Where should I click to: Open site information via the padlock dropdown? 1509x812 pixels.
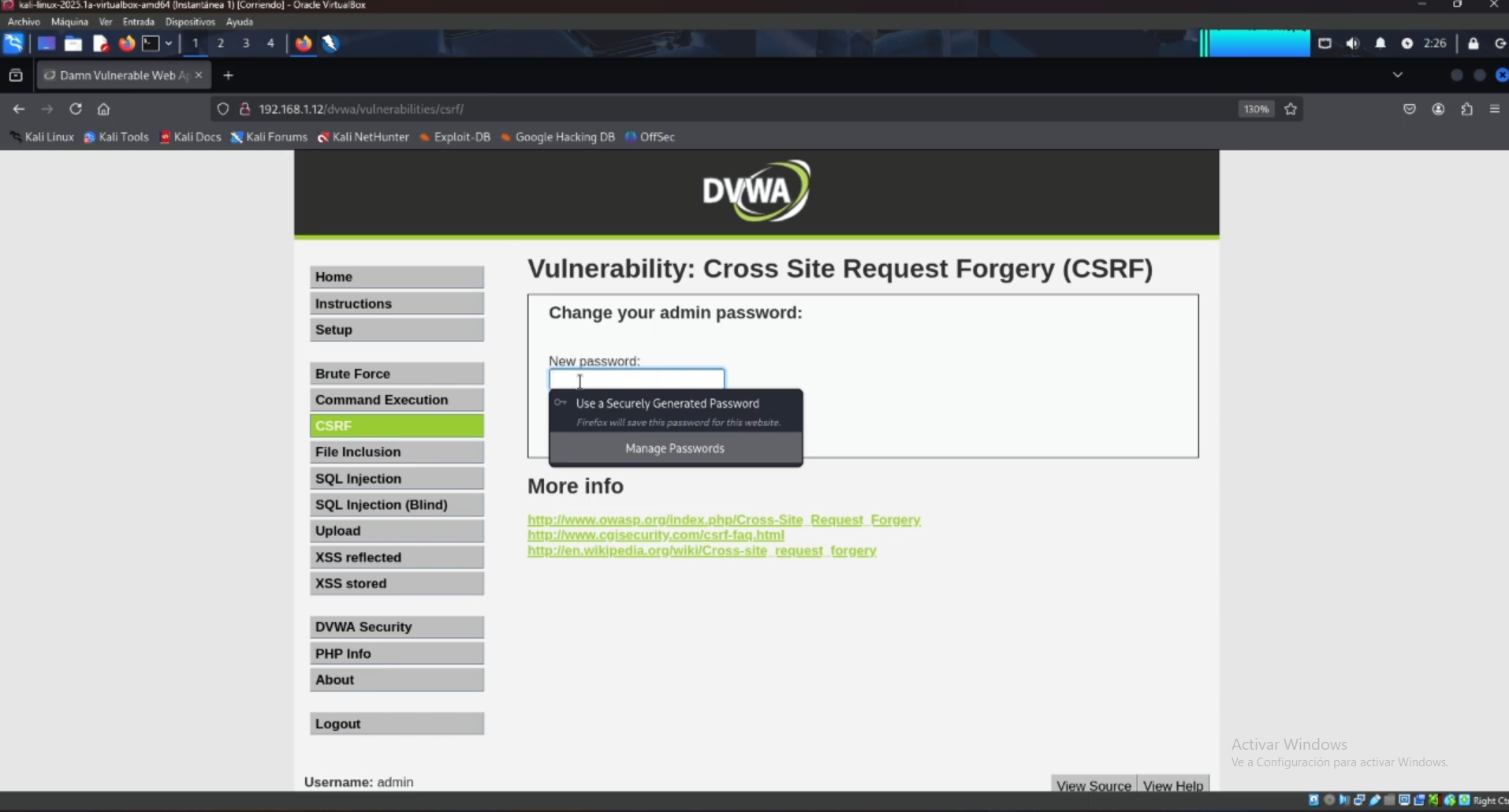click(x=245, y=109)
